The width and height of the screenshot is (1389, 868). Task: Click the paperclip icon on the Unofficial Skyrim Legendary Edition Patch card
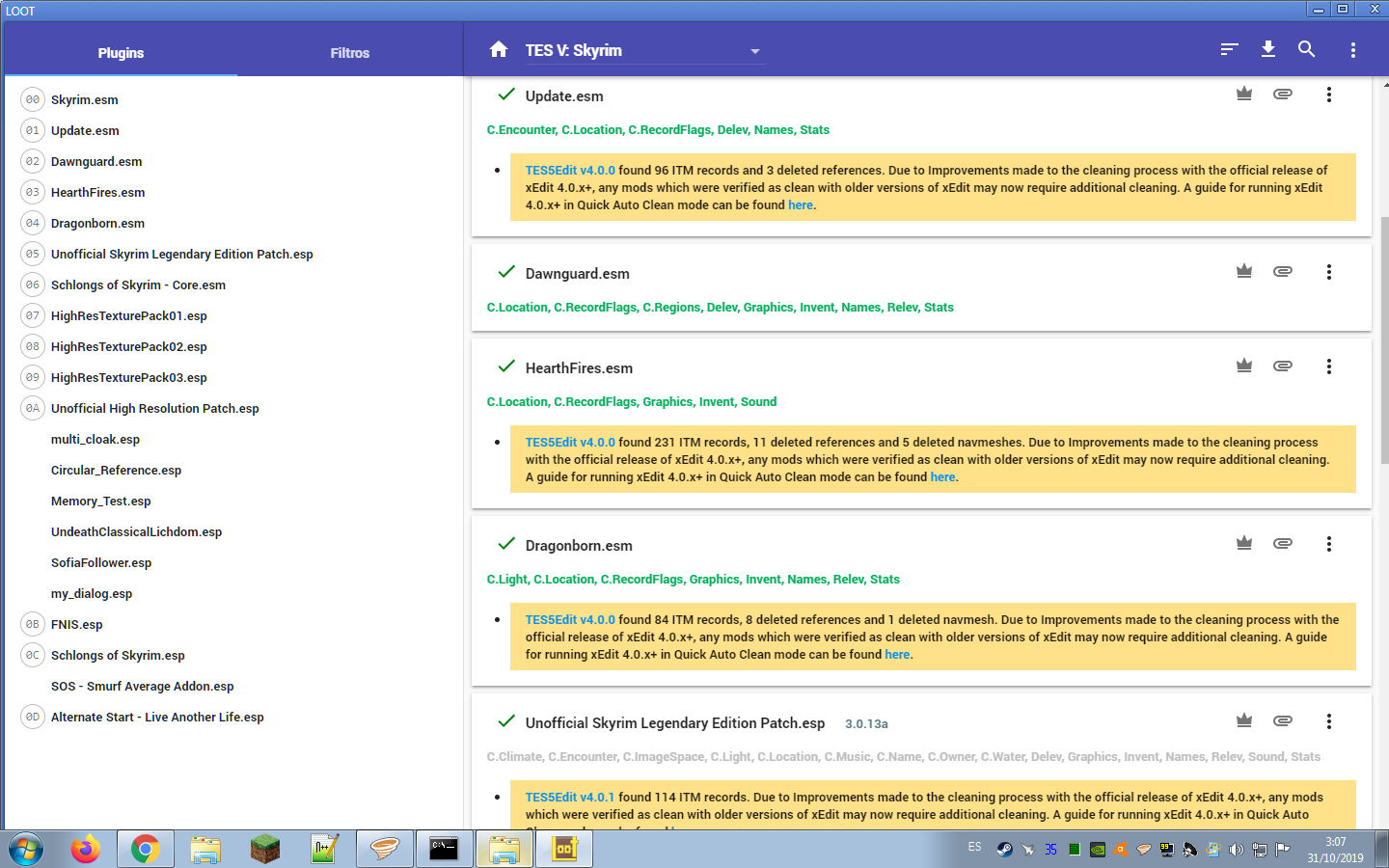pos(1283,721)
